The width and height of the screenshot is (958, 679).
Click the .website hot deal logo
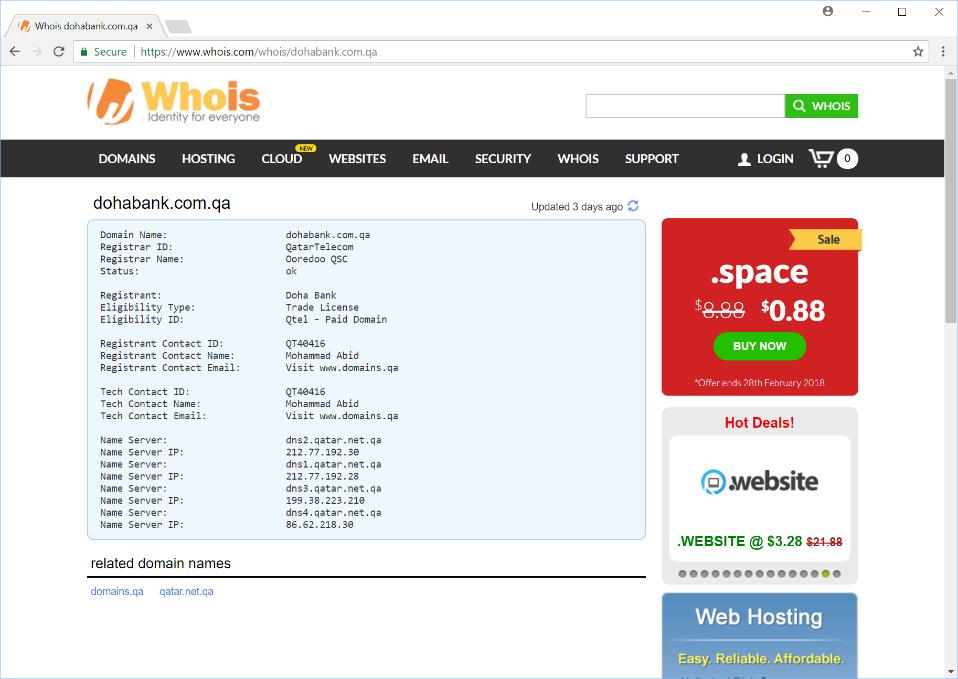[x=759, y=482]
